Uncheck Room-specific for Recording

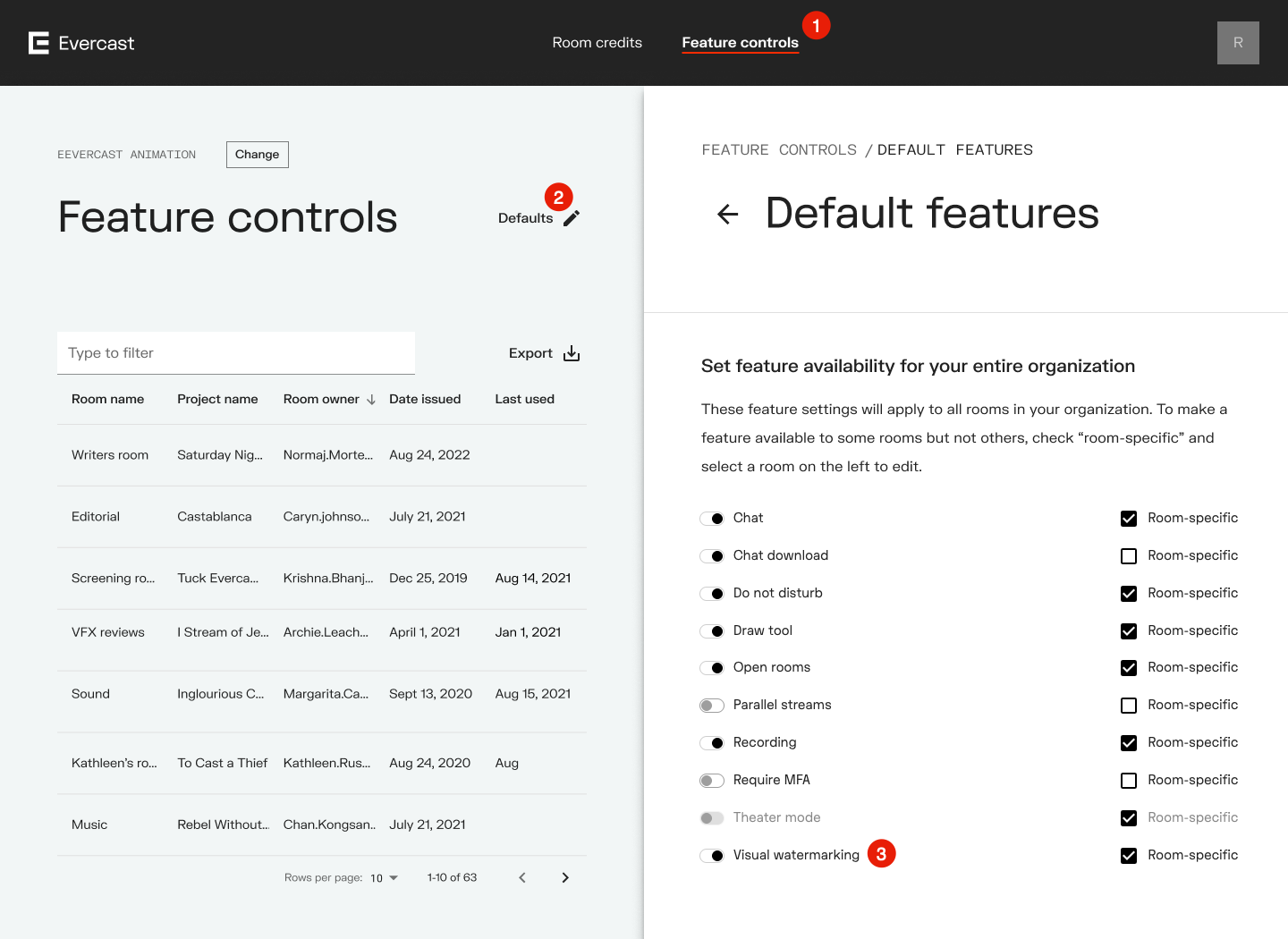1129,743
